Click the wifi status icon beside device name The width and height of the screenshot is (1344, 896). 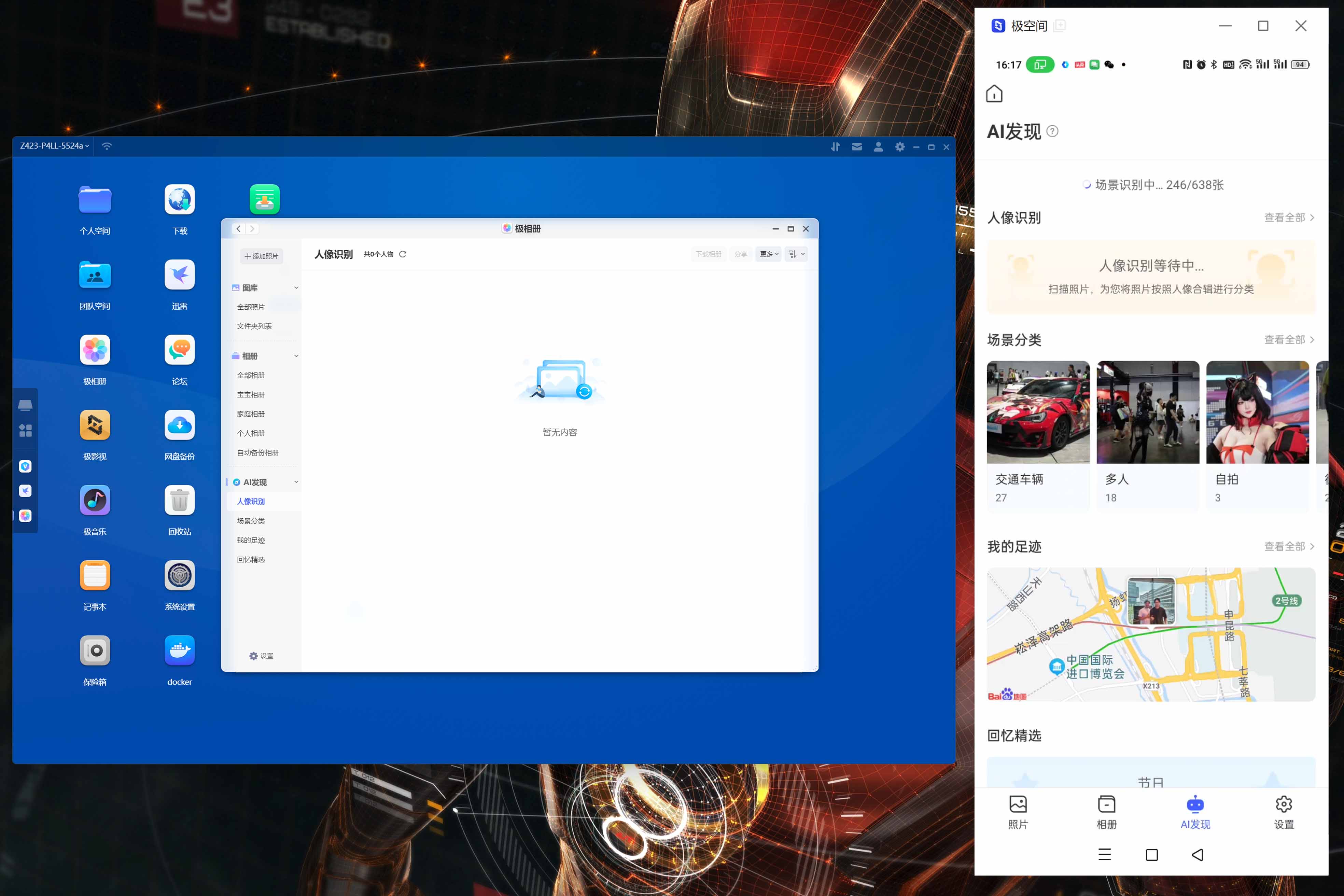coord(107,146)
